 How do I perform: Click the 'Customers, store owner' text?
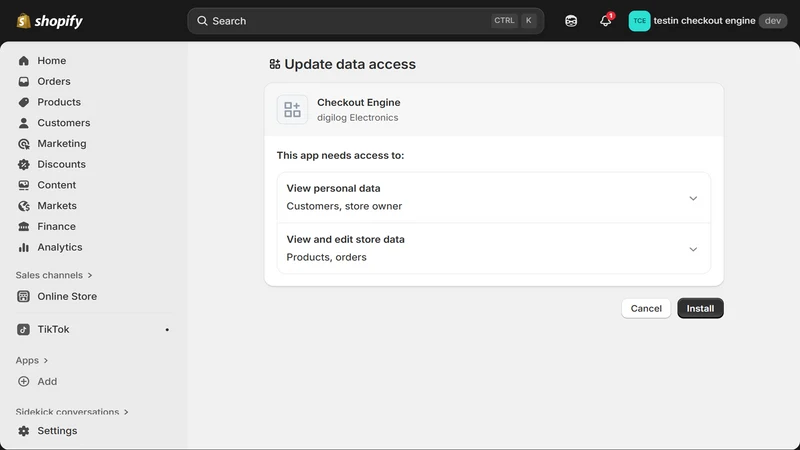[344, 206]
